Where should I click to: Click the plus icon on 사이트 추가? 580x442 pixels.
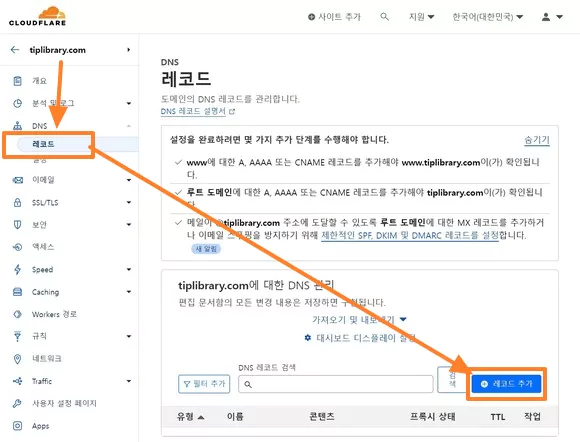311,17
